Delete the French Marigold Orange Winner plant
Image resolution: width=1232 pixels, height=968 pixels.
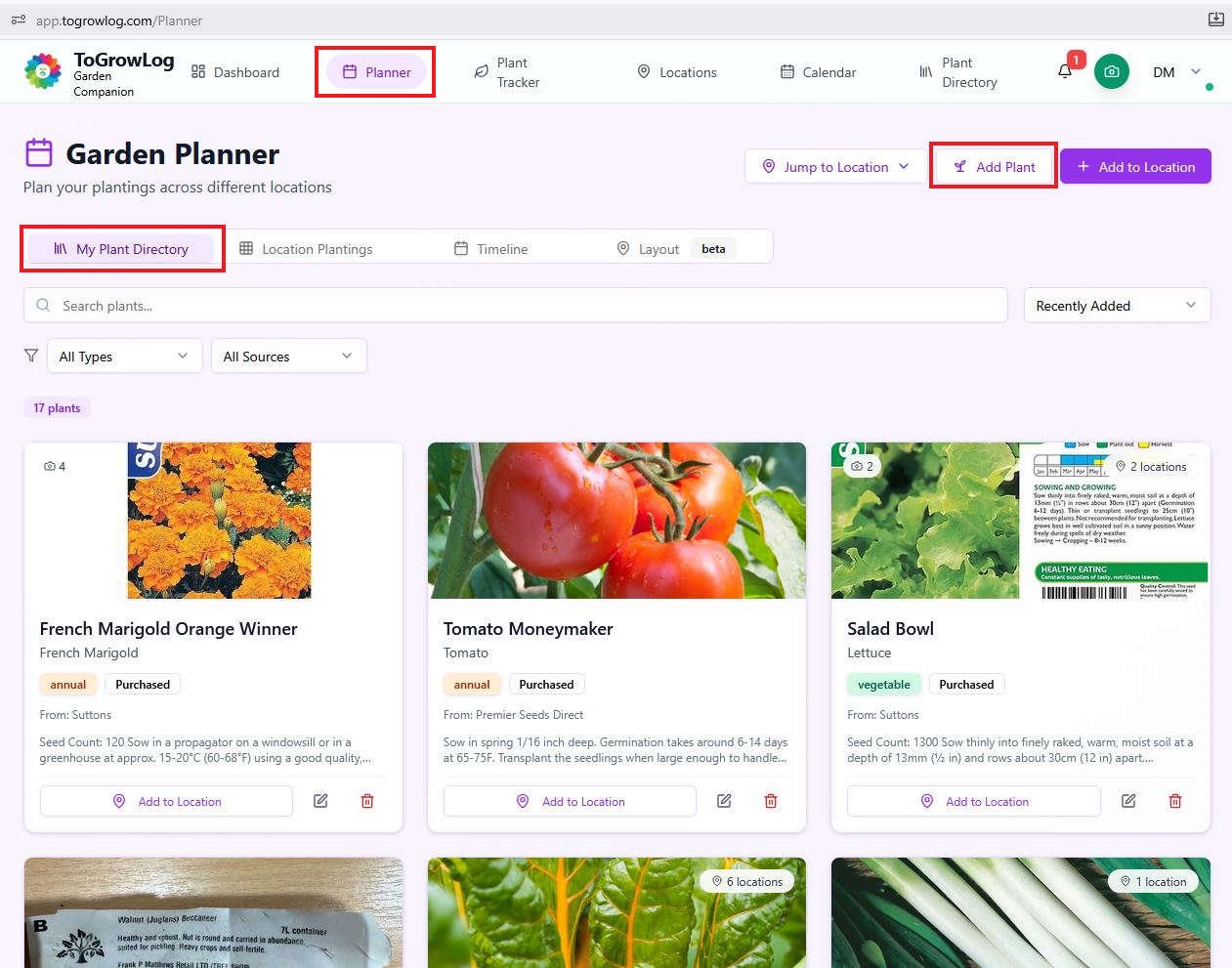[366, 800]
